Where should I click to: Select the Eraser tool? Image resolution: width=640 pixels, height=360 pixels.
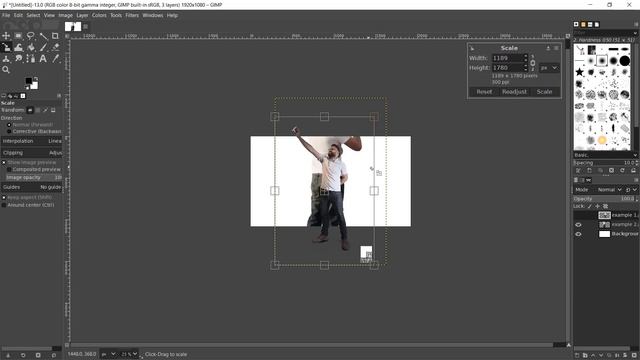[55, 47]
